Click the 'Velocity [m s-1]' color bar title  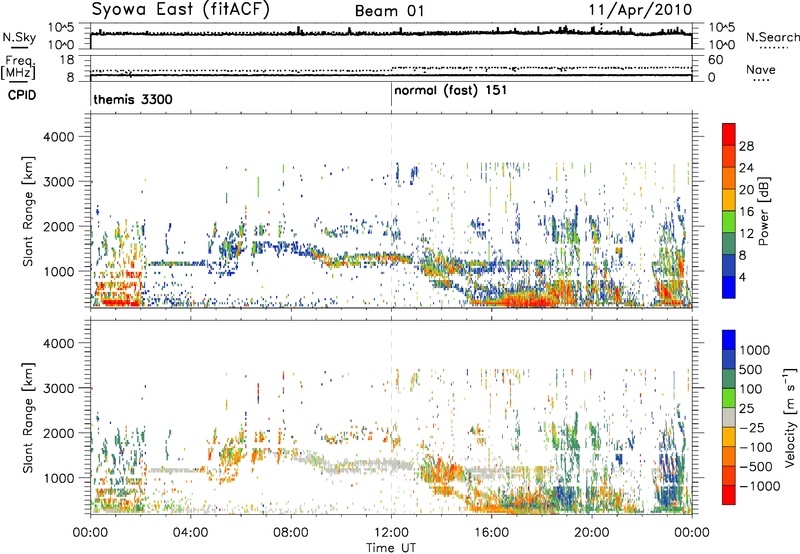[790, 417]
